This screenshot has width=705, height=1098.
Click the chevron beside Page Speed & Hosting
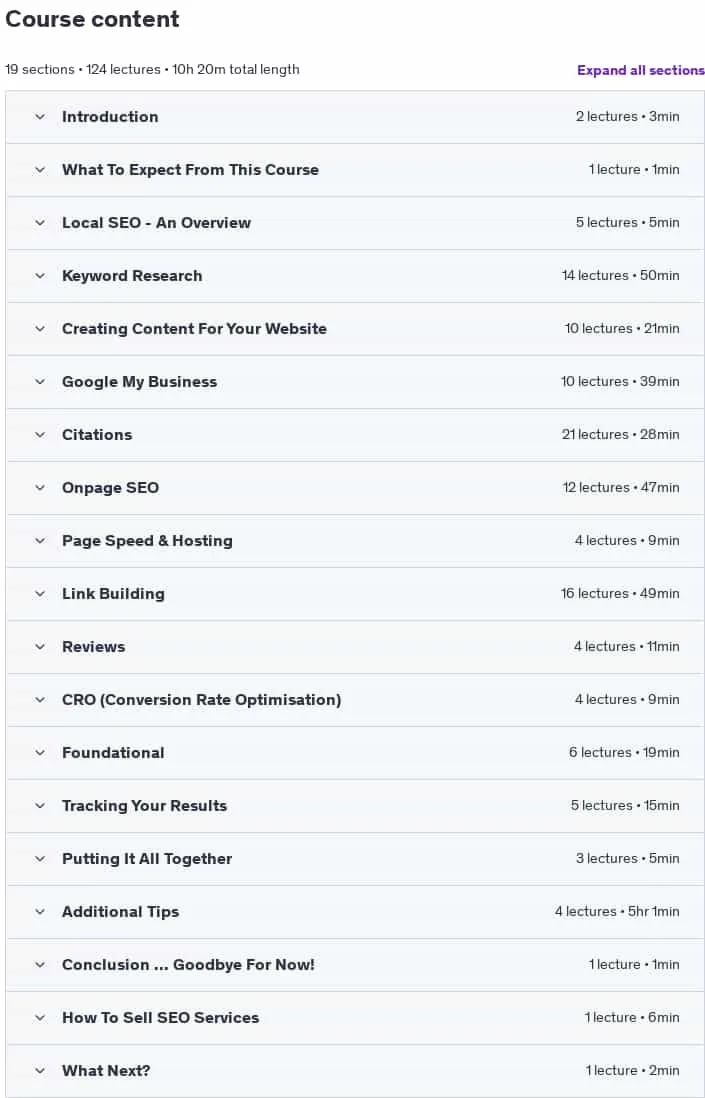(40, 541)
